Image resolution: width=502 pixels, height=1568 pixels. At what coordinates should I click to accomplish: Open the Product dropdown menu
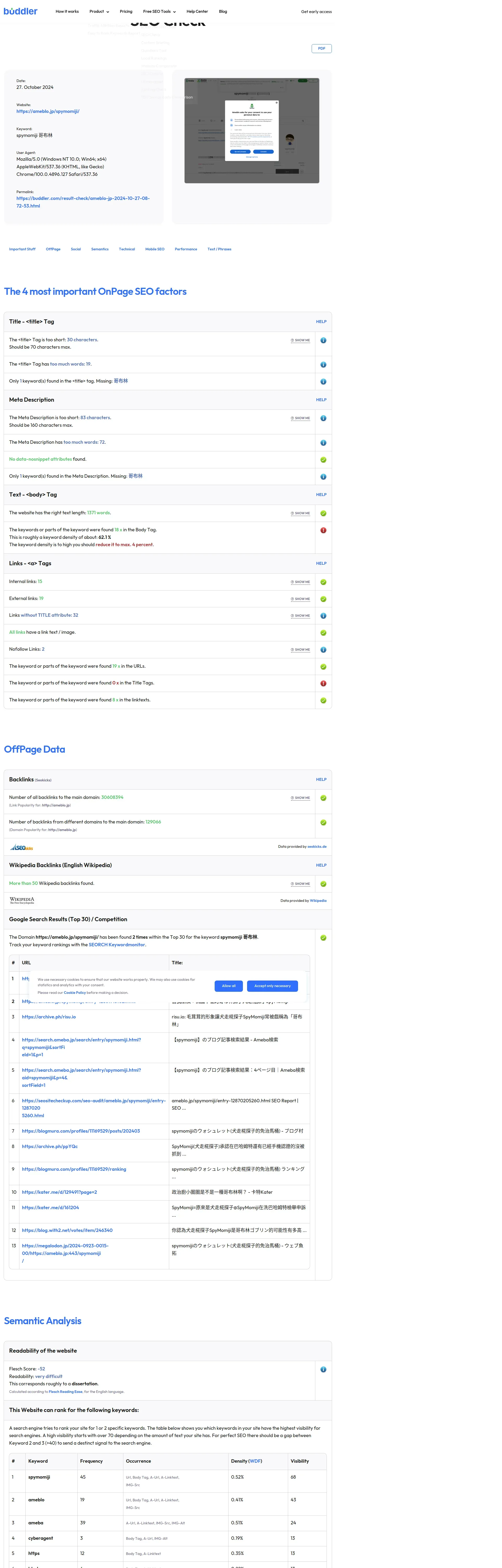99,11
